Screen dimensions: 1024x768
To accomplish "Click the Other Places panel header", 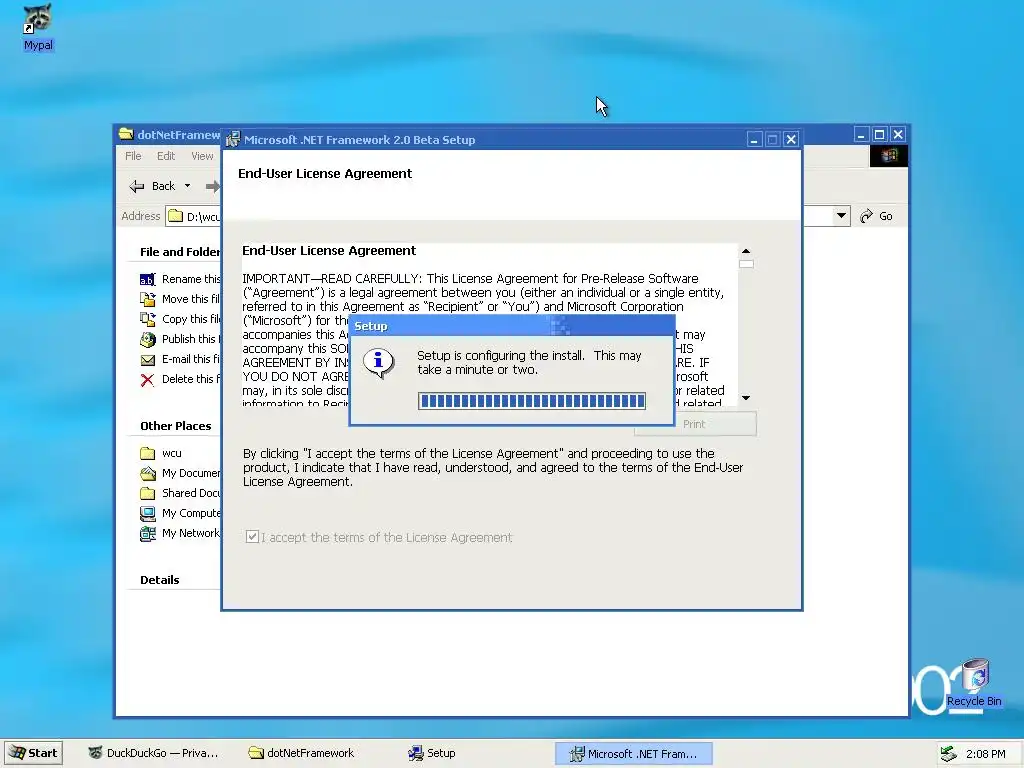I will point(176,426).
